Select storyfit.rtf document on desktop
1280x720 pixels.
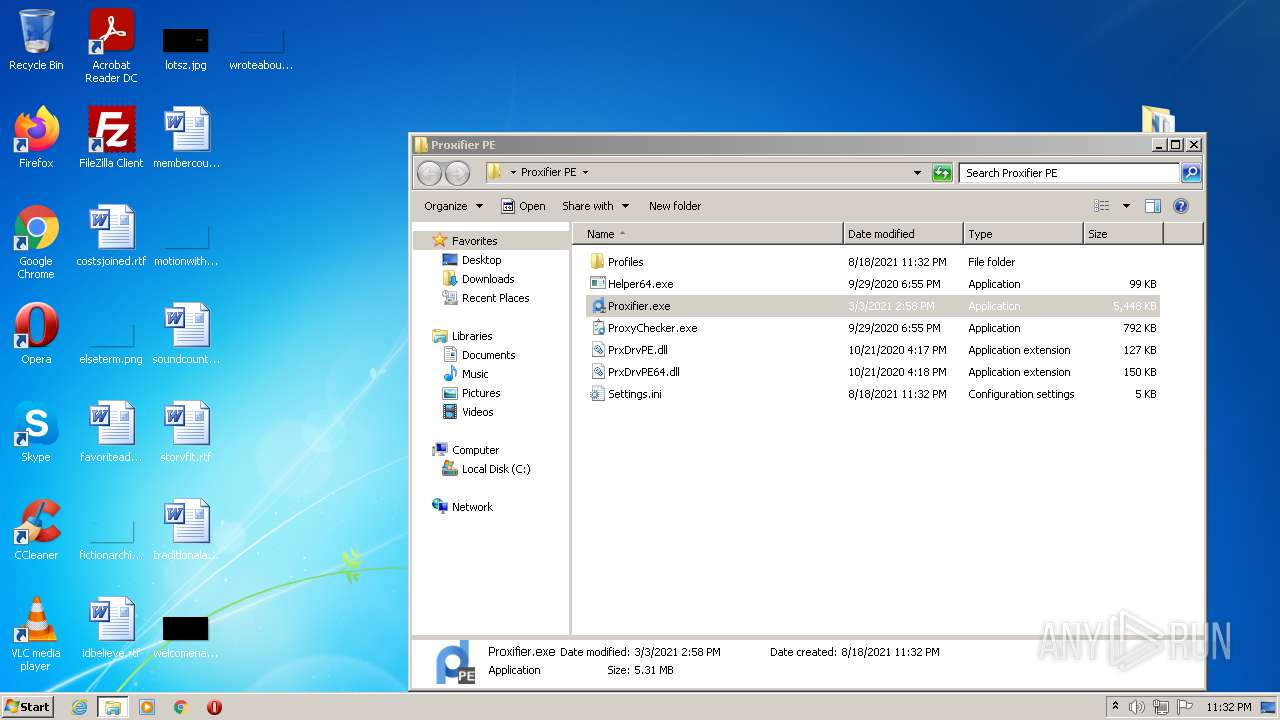click(186, 432)
